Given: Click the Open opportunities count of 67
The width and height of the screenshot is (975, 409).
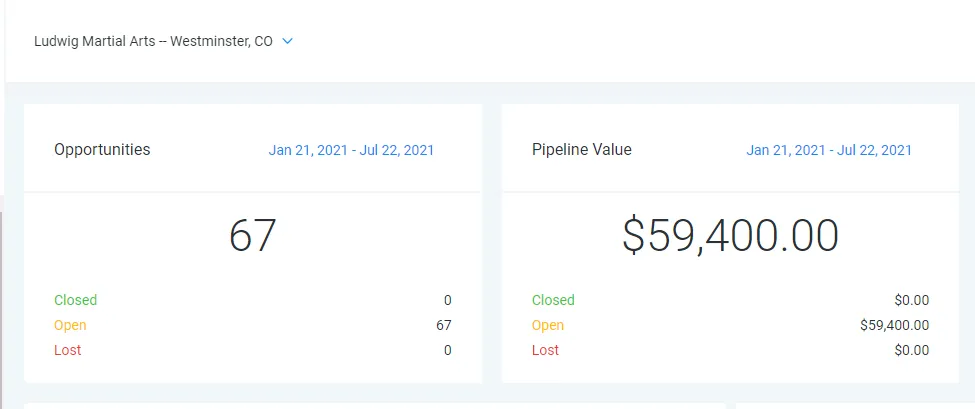Looking at the screenshot, I should pos(443,325).
